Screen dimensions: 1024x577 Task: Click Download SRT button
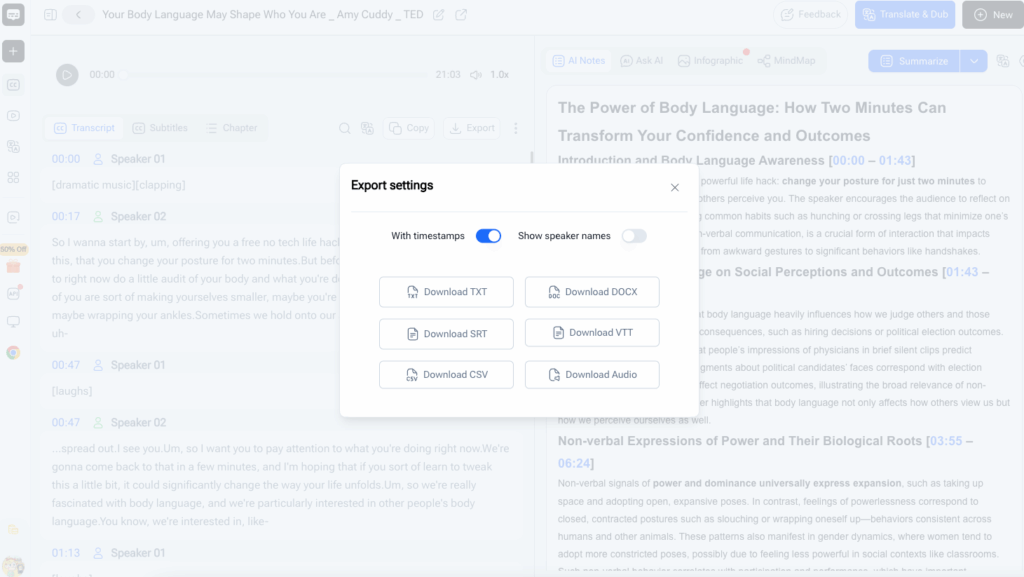pos(446,334)
